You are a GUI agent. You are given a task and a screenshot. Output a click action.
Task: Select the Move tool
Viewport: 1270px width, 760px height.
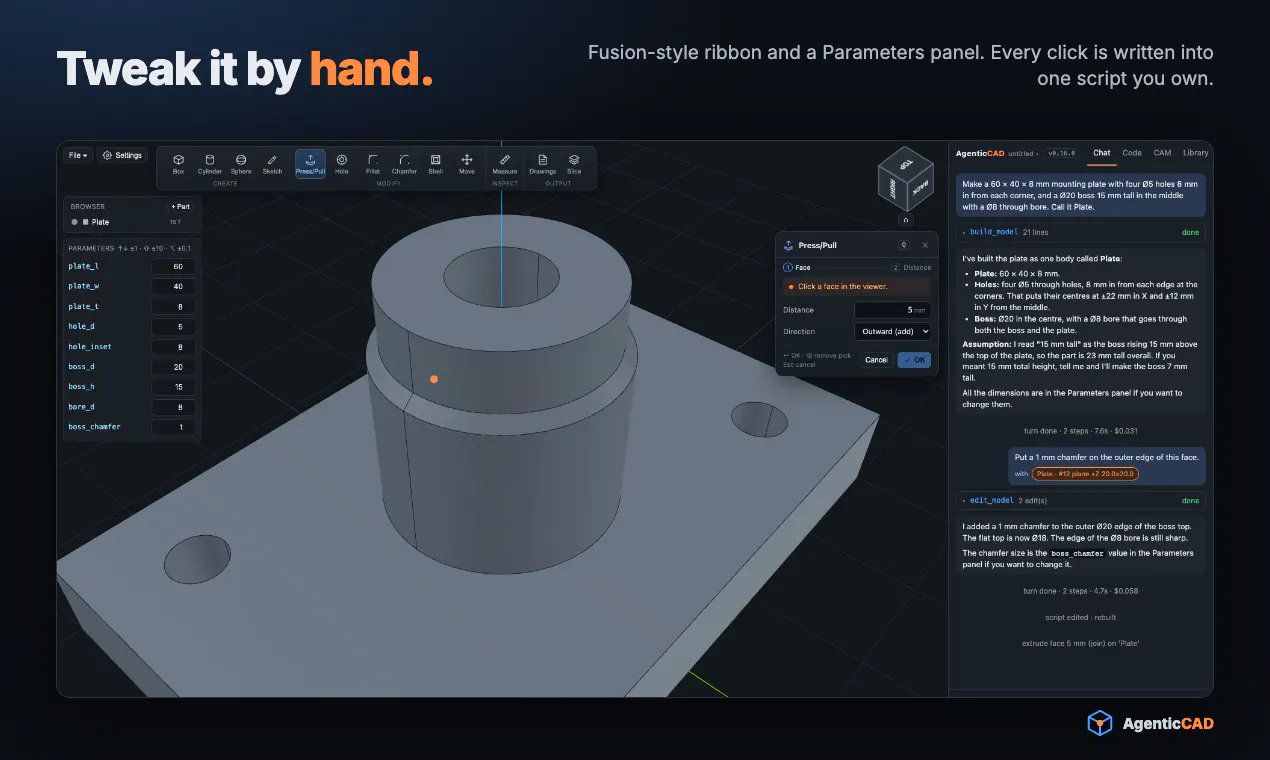point(467,164)
